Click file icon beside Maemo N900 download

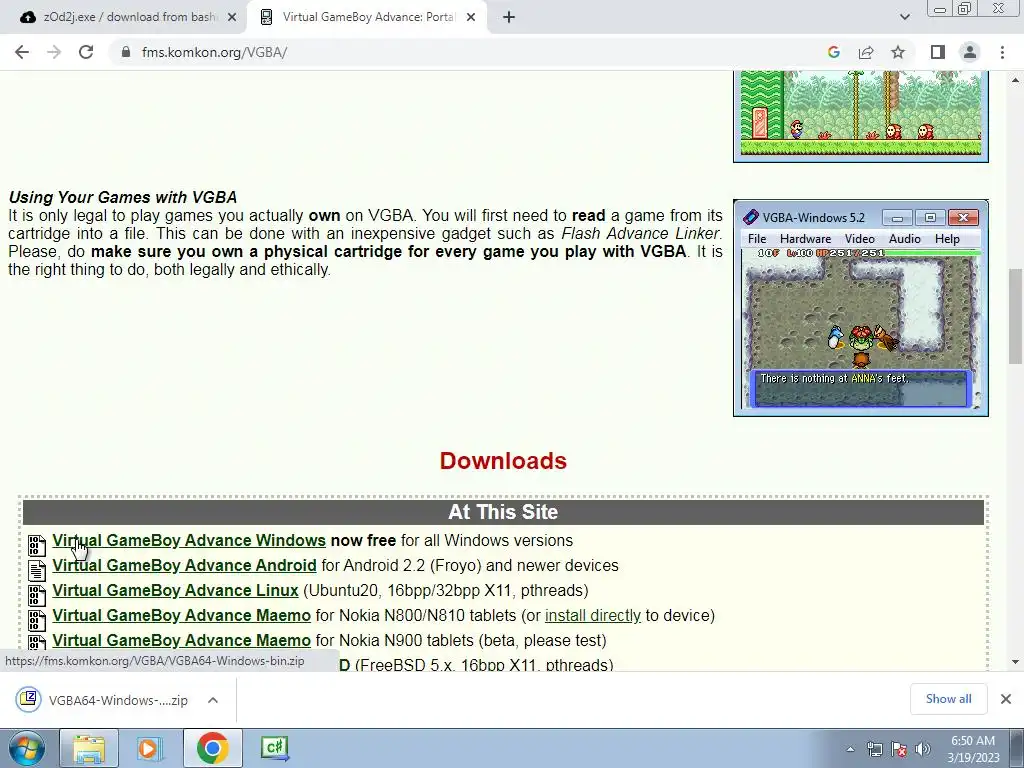point(37,641)
